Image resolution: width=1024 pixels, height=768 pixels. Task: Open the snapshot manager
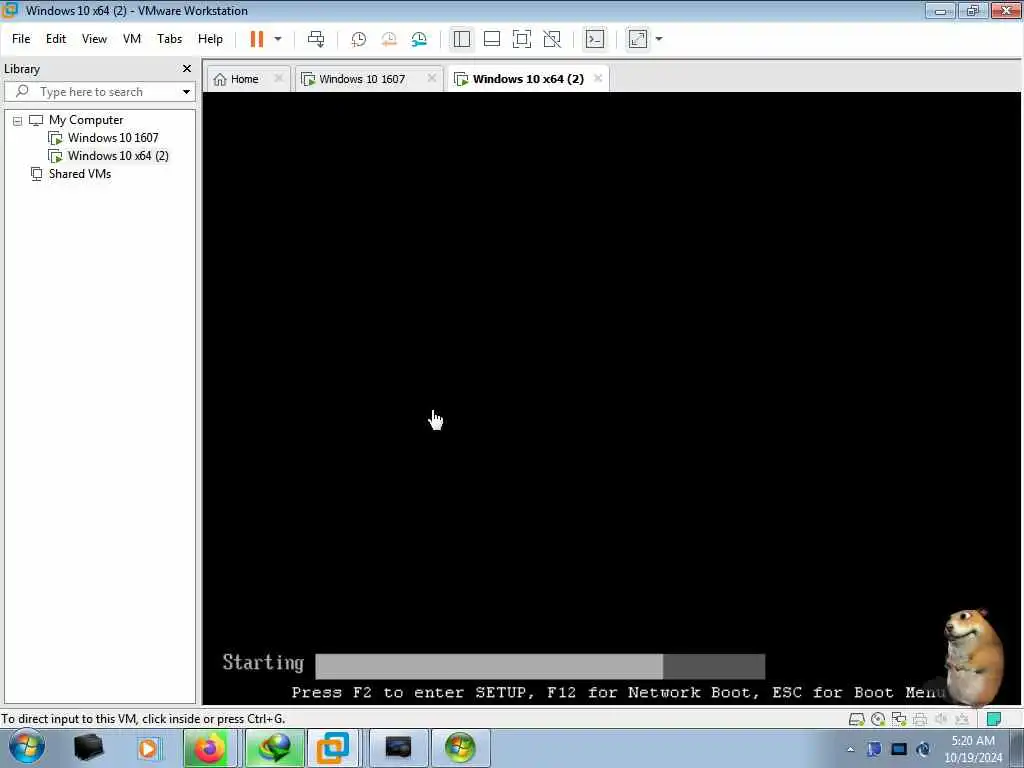point(419,39)
